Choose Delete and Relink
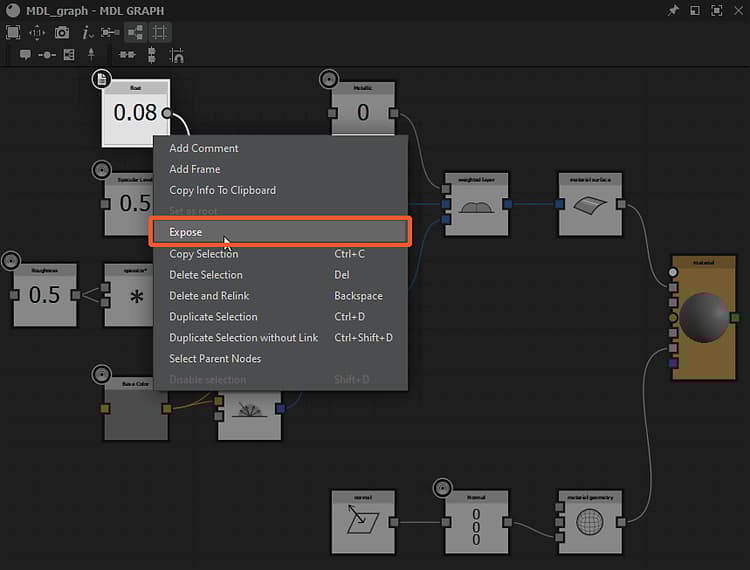 [x=280, y=296]
